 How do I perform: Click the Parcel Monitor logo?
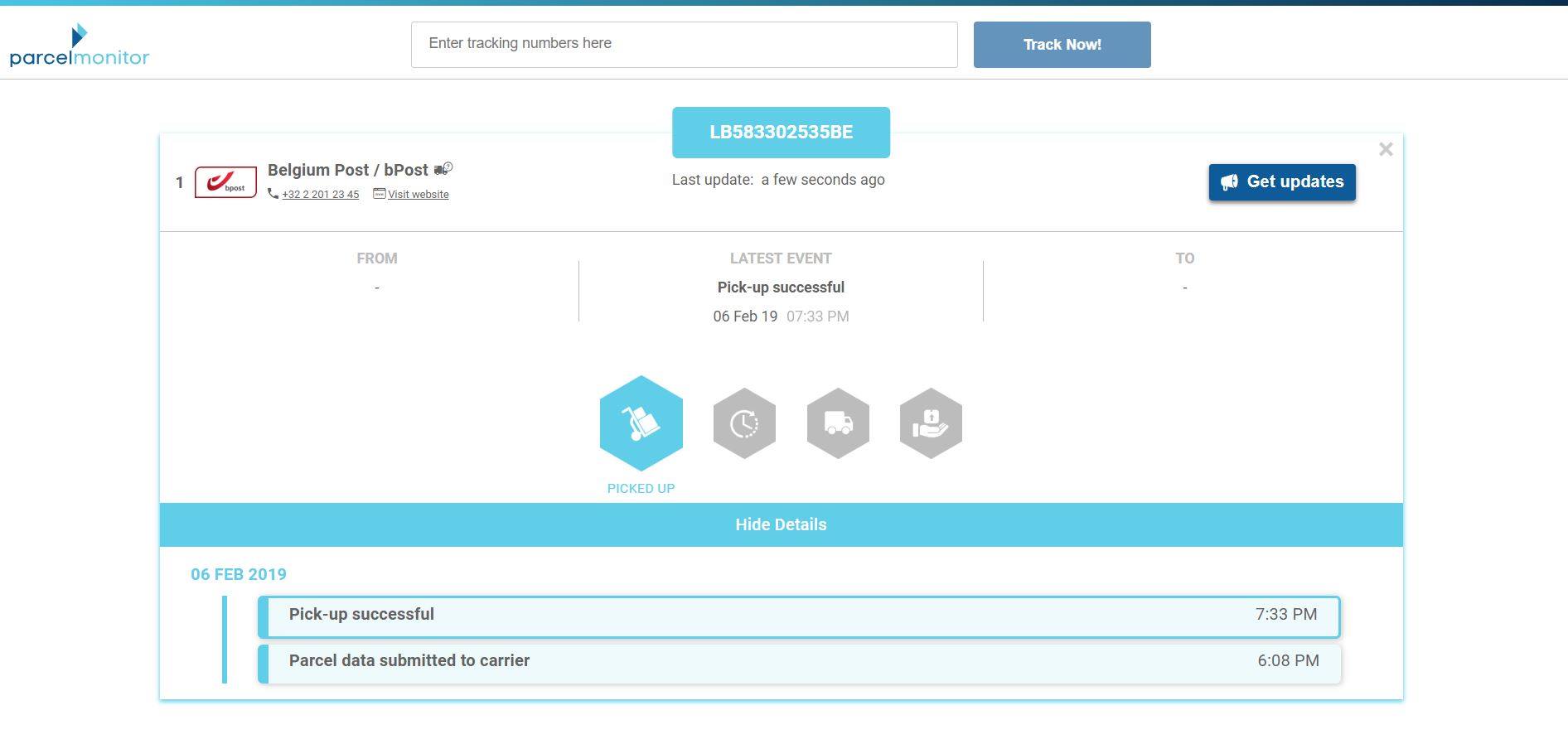(x=80, y=46)
